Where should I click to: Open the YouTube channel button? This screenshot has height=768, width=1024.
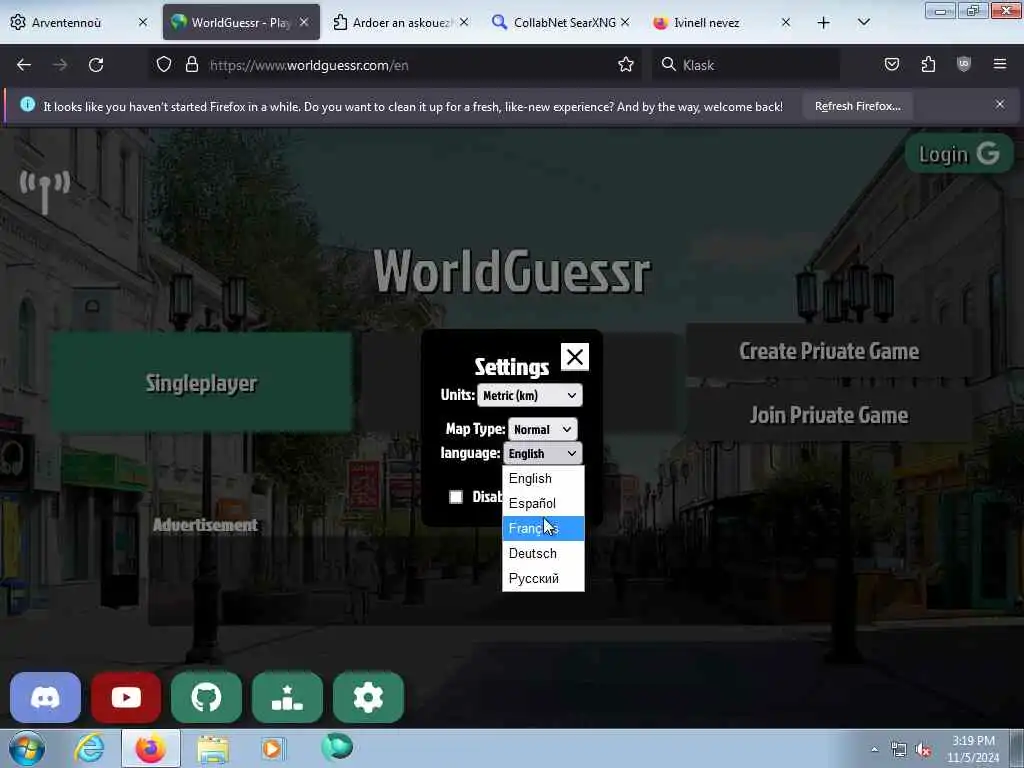[x=126, y=697]
